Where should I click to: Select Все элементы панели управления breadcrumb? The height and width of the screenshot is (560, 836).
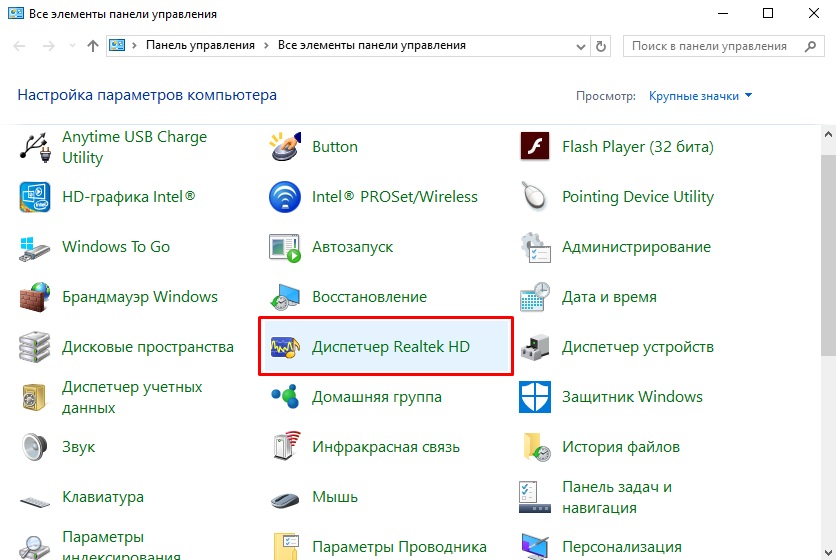[371, 46]
